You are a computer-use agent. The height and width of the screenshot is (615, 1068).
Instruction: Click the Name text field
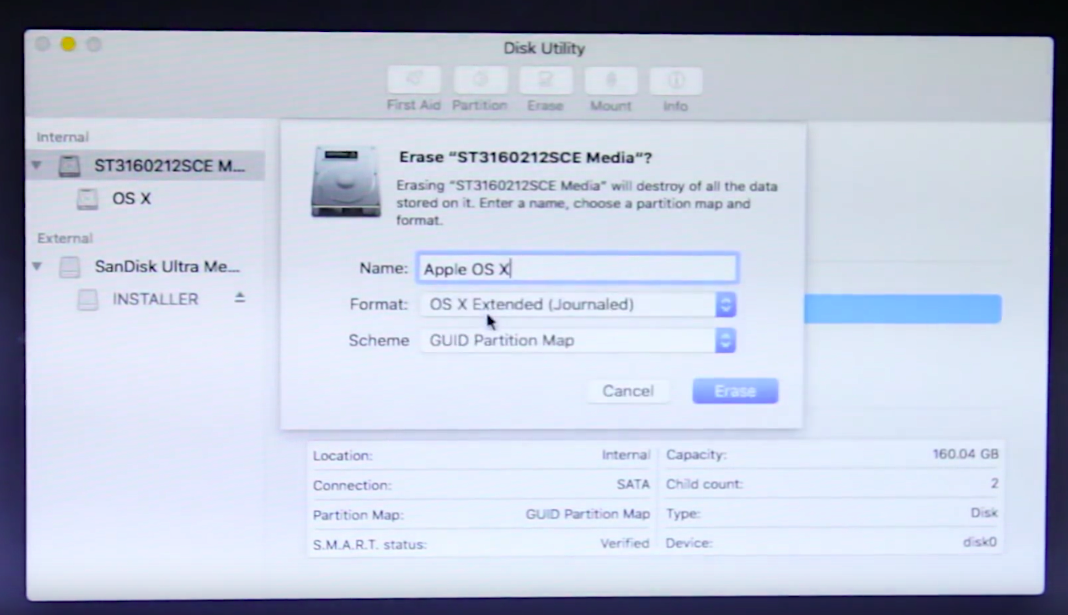[x=577, y=268]
